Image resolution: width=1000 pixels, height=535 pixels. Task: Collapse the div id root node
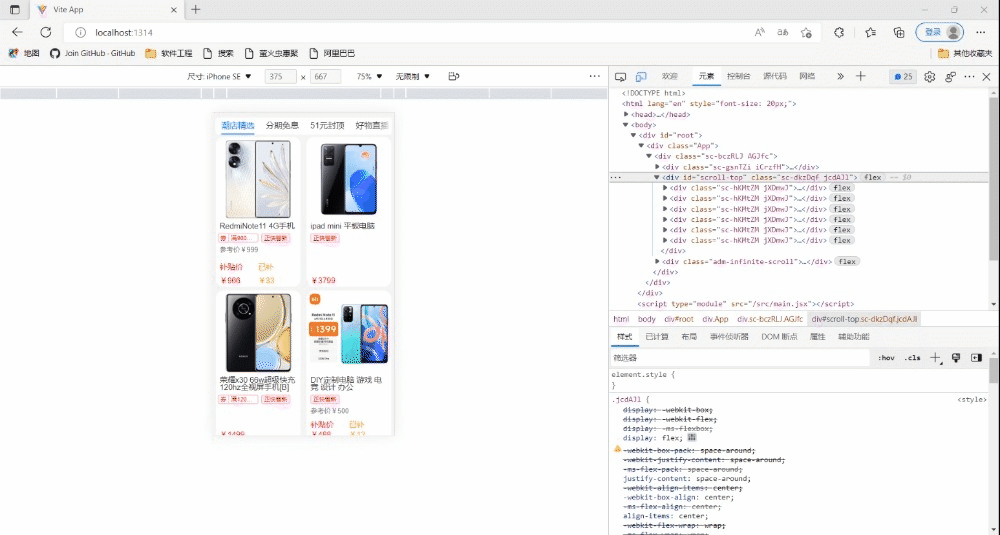point(633,135)
